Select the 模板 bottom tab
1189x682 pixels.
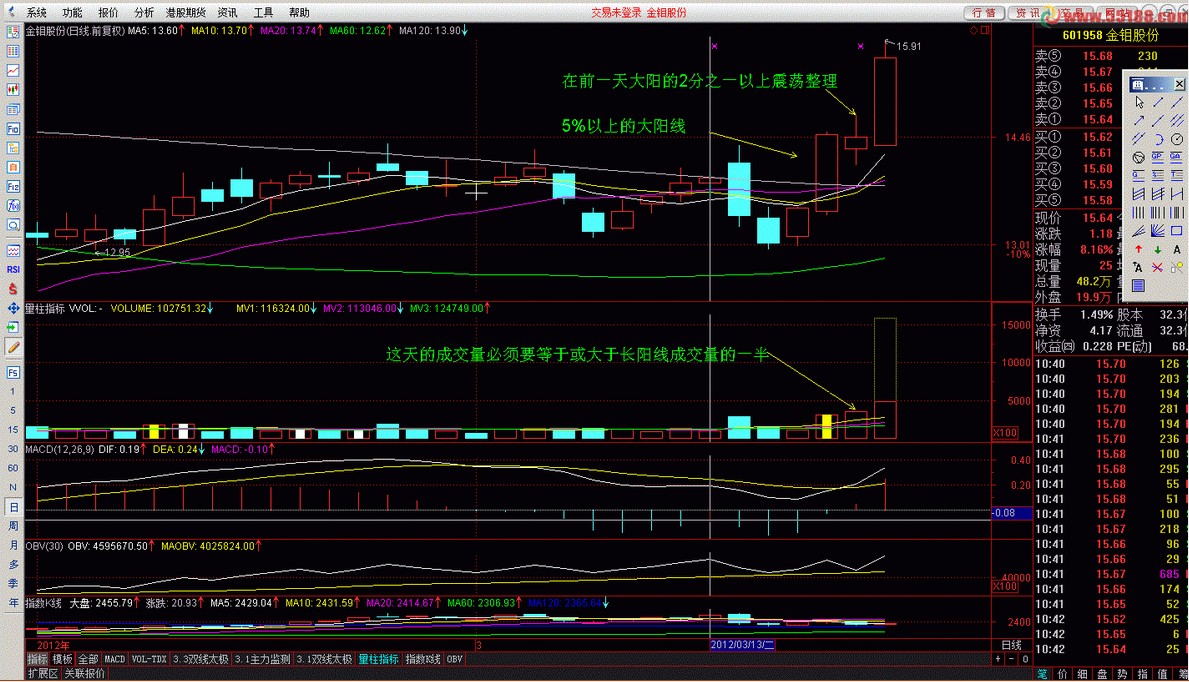pos(62,659)
